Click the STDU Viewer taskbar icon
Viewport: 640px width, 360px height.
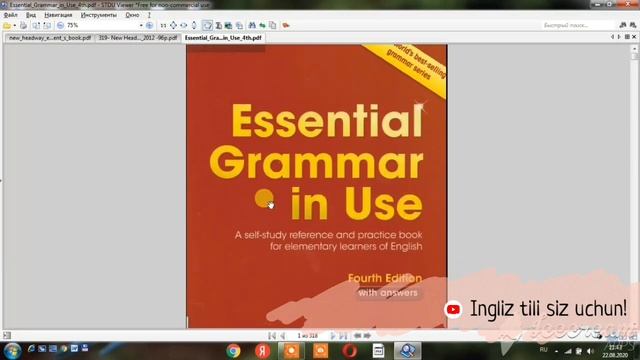(407, 351)
